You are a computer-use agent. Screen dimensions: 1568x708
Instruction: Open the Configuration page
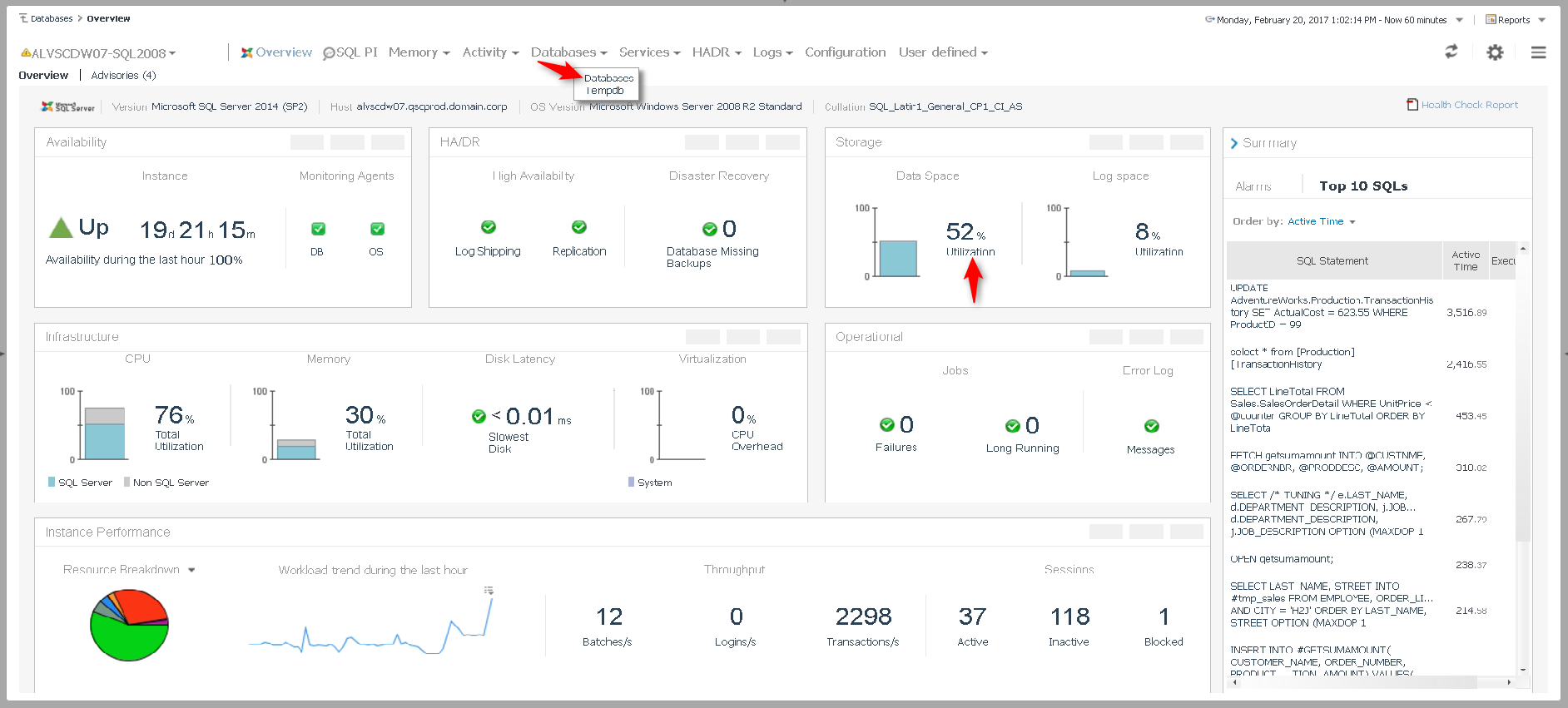pyautogui.click(x=845, y=52)
